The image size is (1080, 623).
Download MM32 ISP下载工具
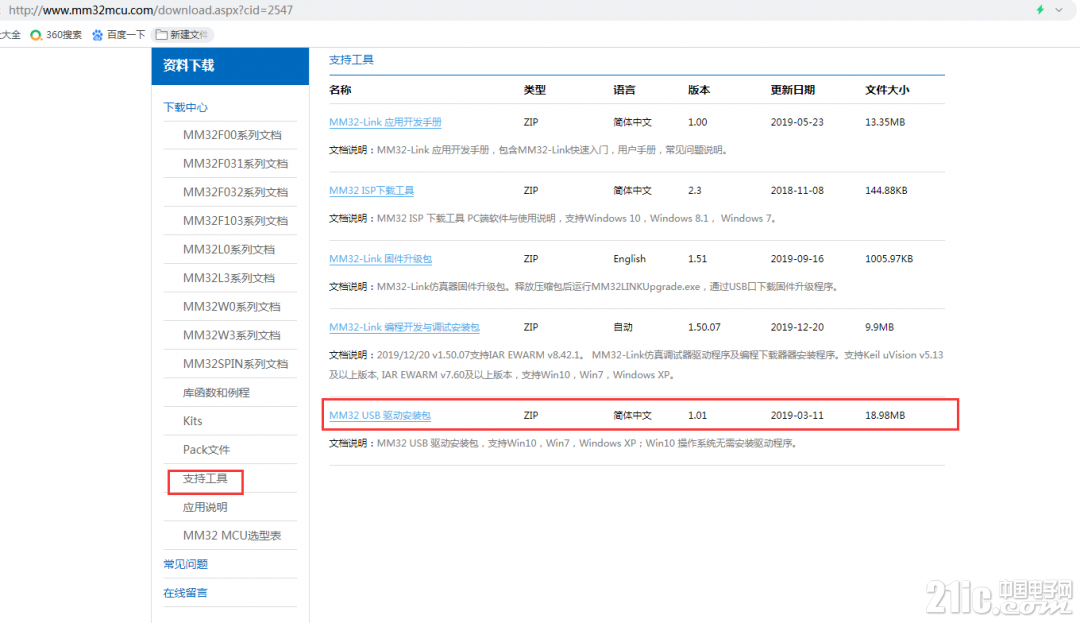pyautogui.click(x=371, y=190)
